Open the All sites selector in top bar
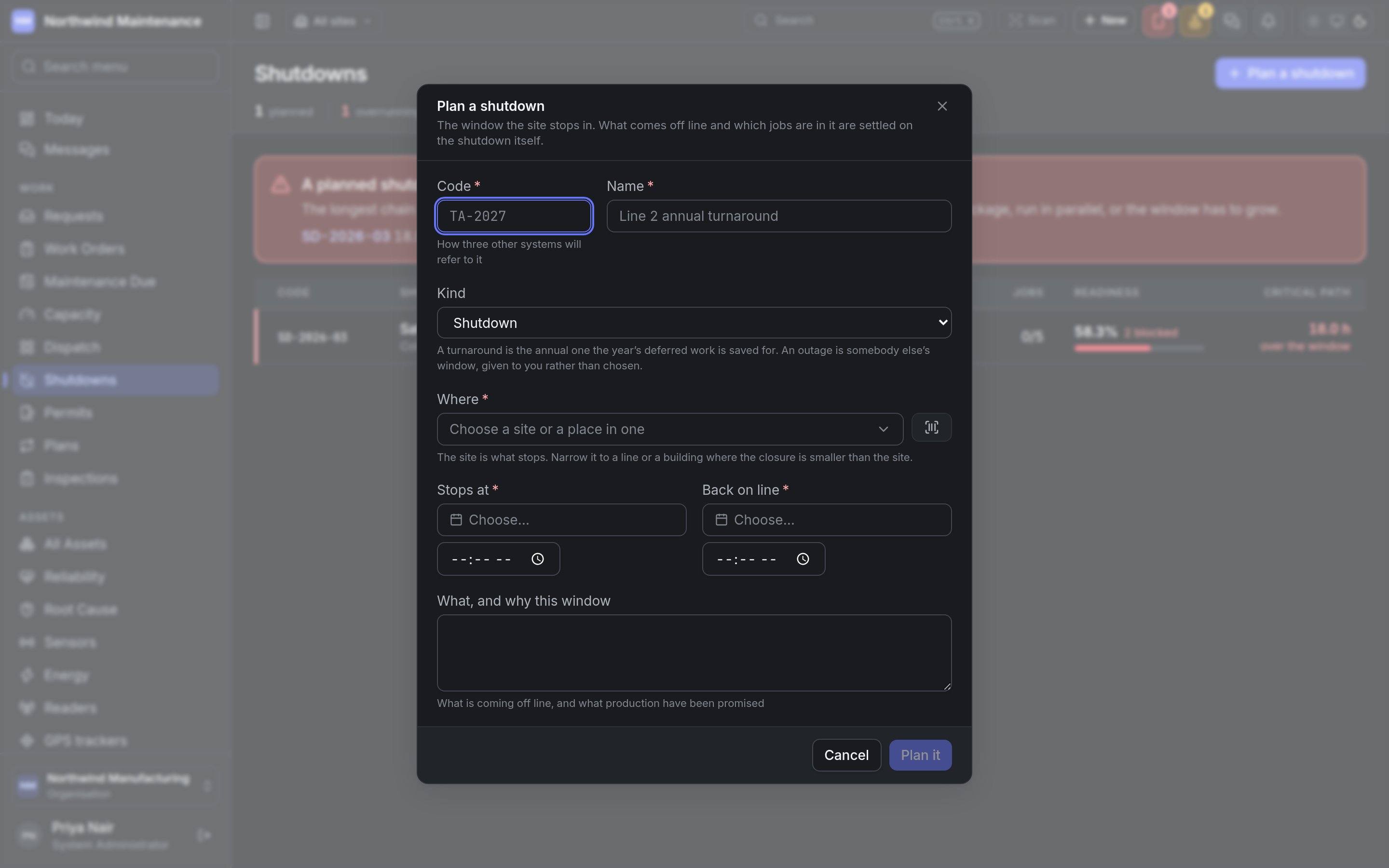Screen dimensions: 1389x868 pyautogui.click(x=333, y=21)
